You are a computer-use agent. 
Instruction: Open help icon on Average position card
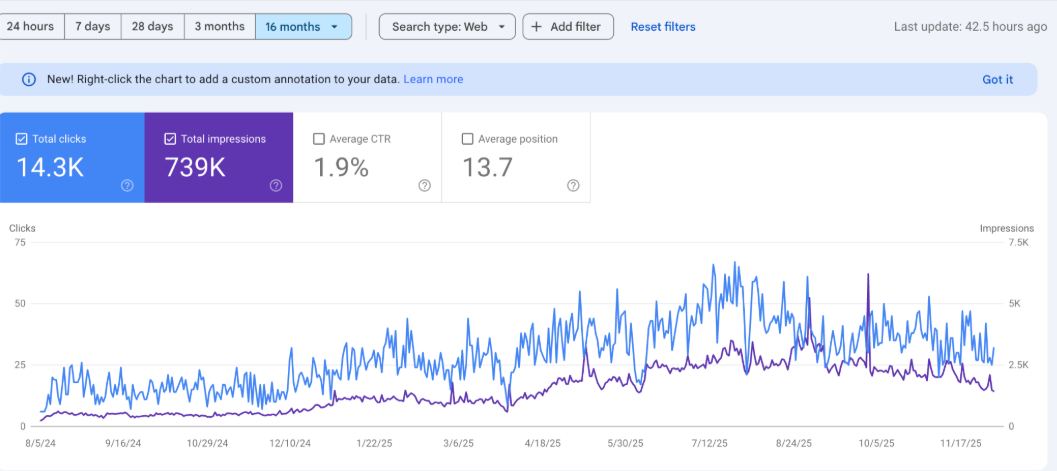click(573, 185)
